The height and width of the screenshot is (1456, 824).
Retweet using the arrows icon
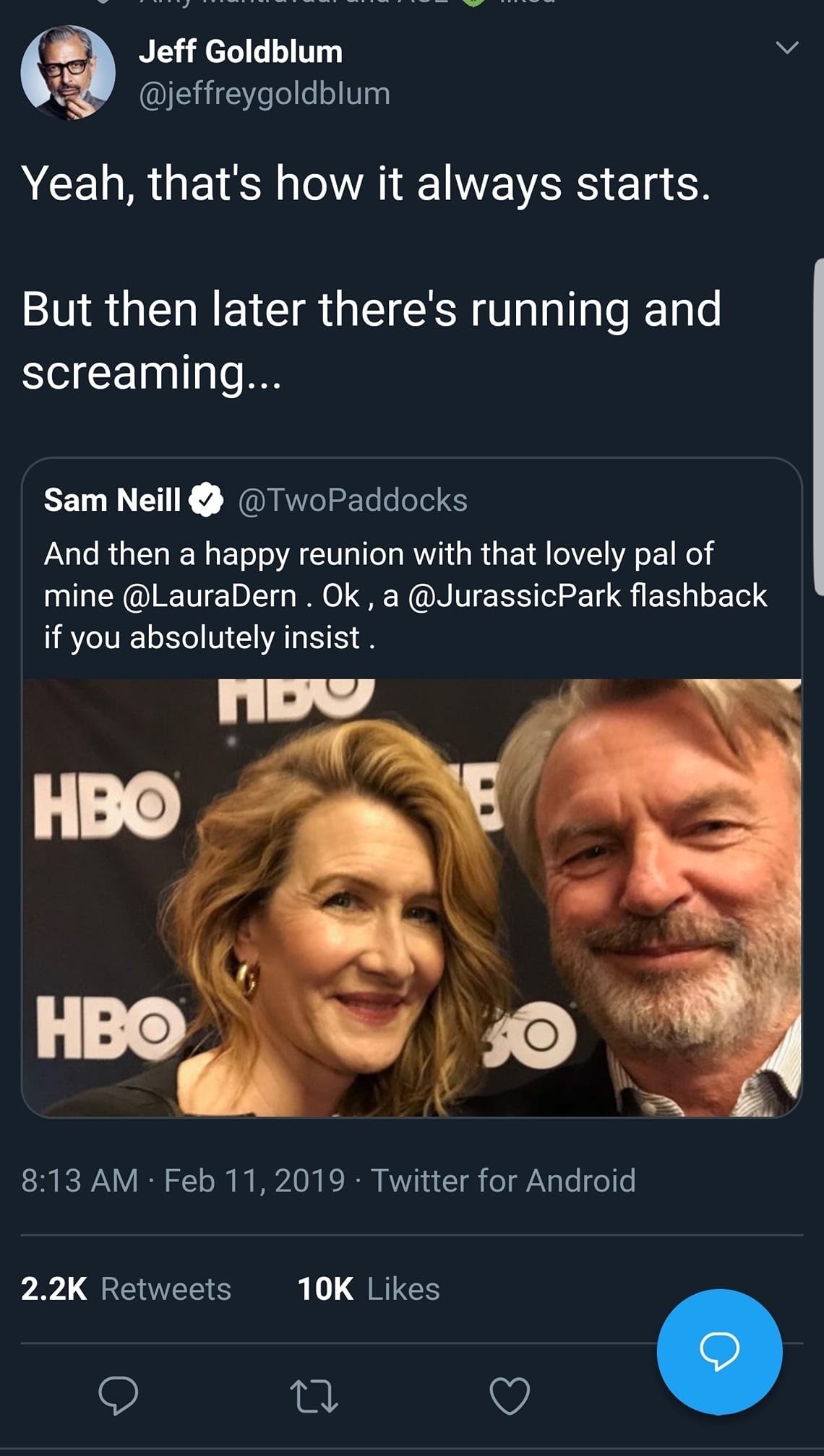pyautogui.click(x=314, y=1396)
